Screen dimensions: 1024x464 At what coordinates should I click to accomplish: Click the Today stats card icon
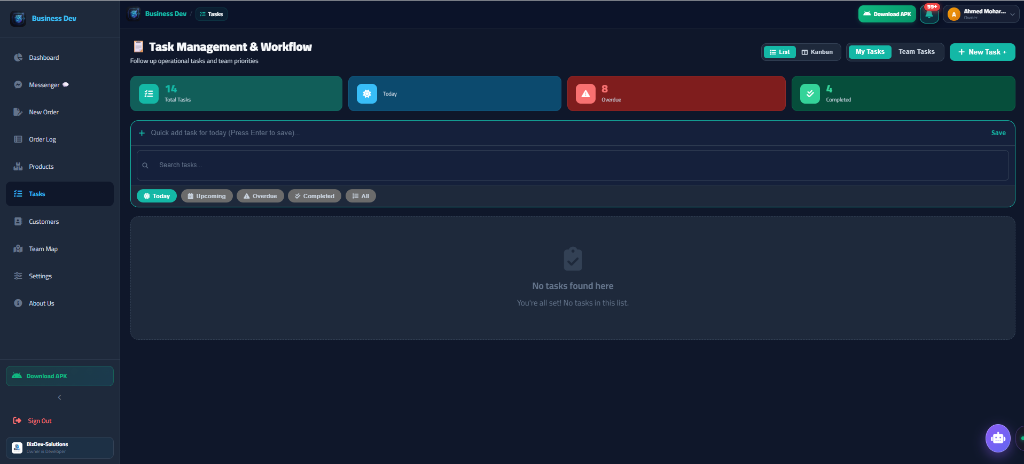[x=367, y=94]
